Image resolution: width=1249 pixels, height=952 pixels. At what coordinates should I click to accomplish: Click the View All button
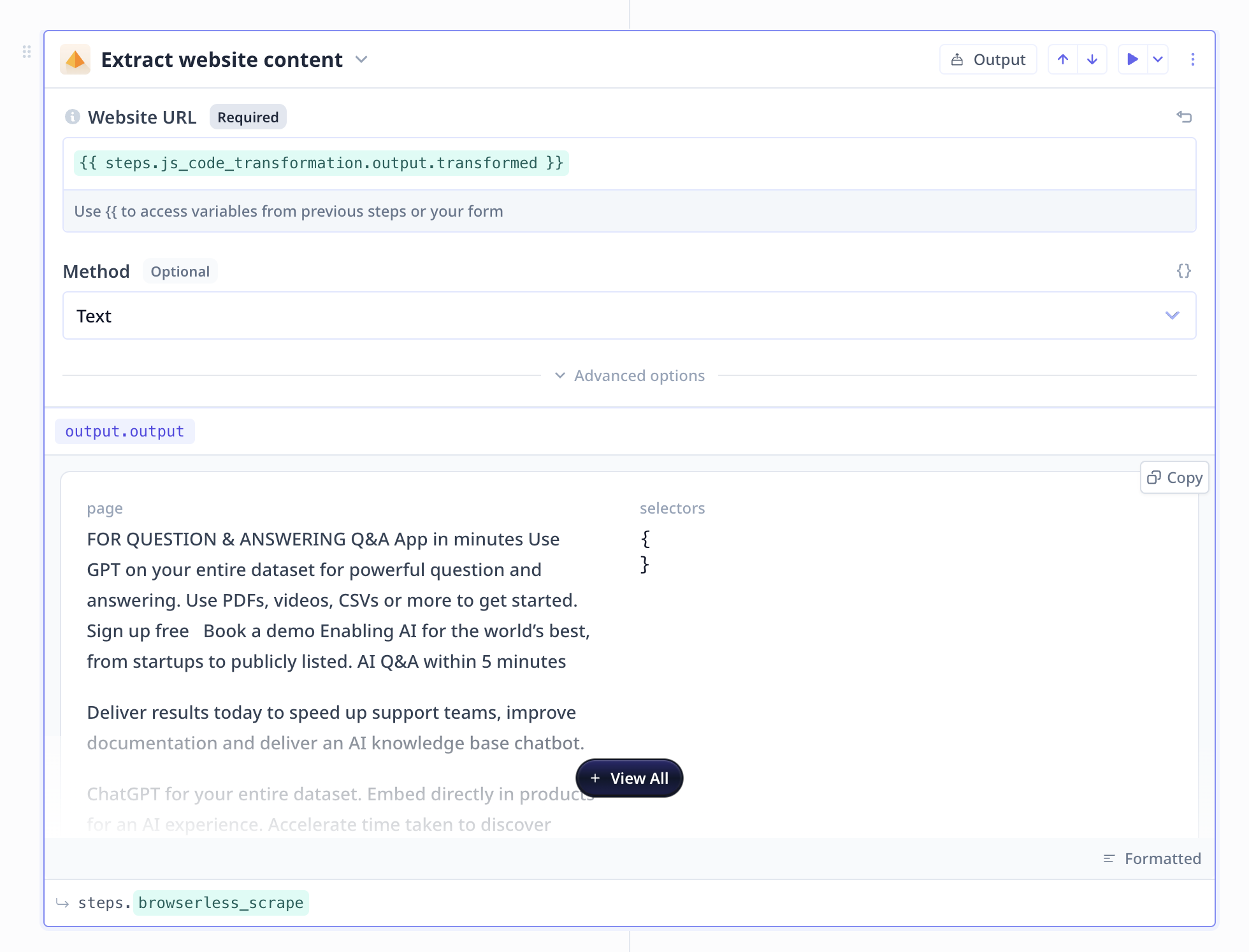(x=629, y=778)
